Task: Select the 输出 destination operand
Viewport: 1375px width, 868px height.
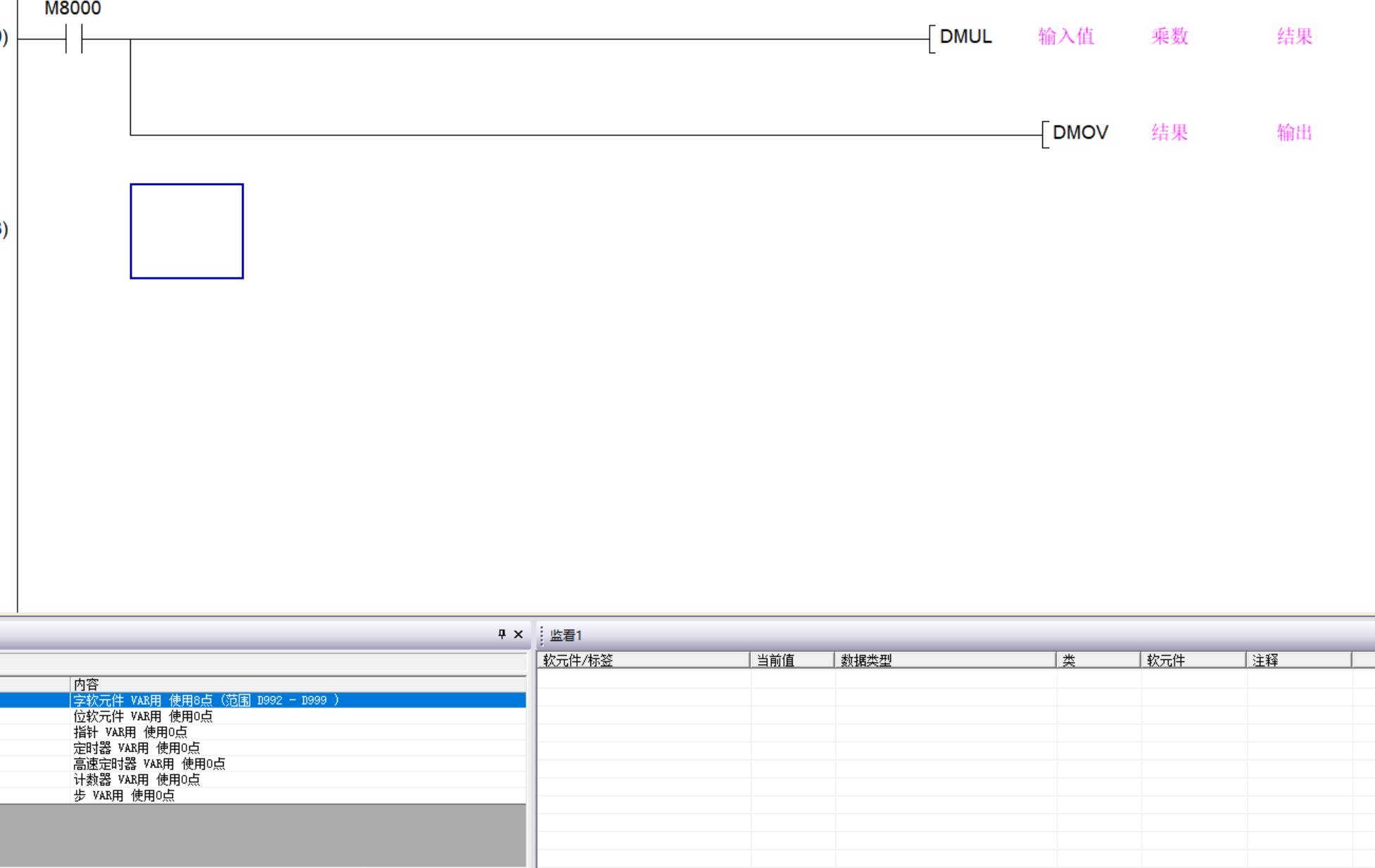Action: click(1294, 132)
